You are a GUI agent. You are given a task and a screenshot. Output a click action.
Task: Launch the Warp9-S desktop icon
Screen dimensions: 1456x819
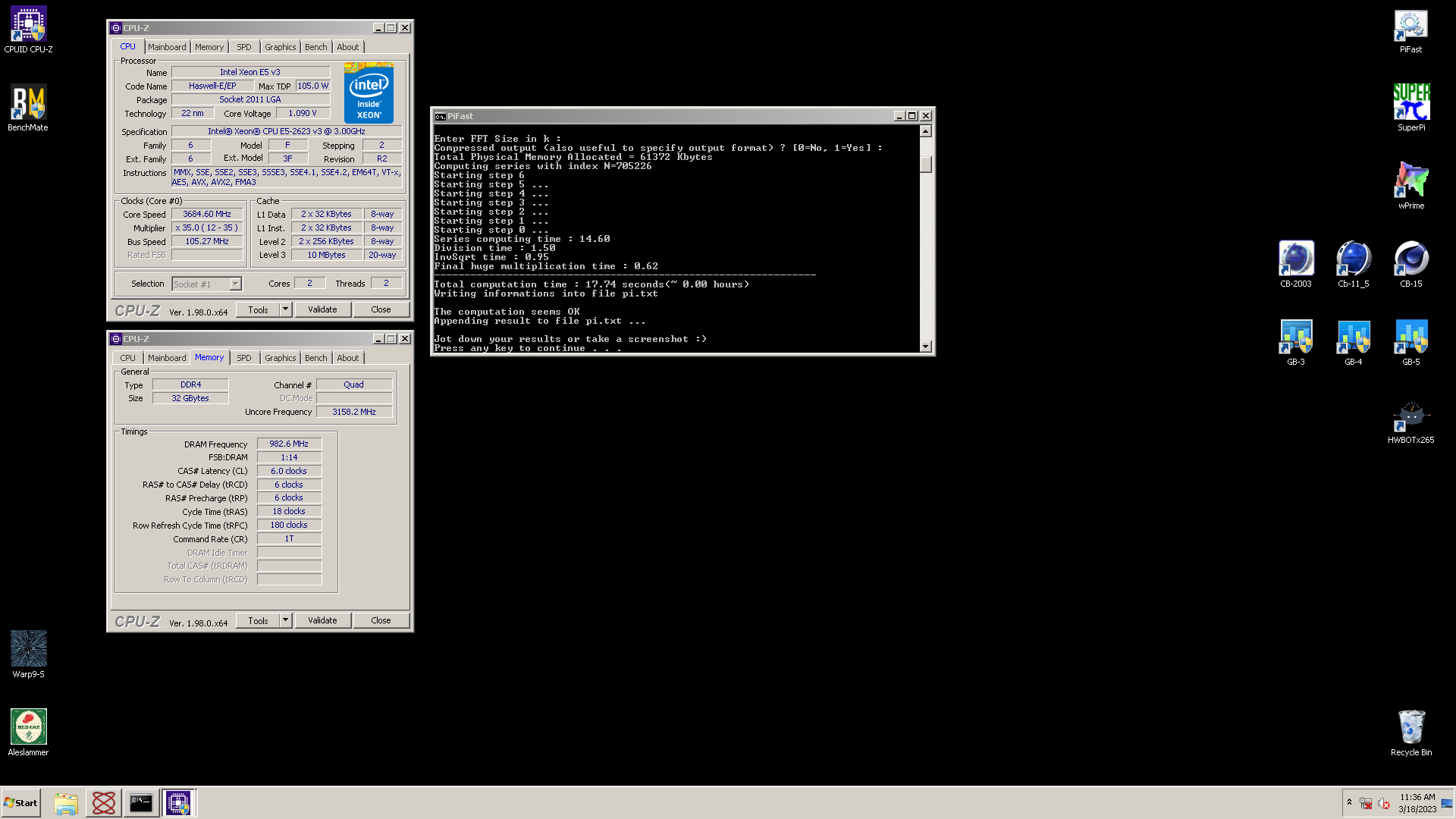(x=28, y=654)
